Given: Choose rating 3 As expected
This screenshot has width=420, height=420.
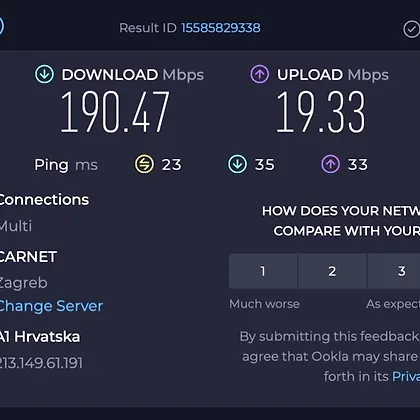Looking at the screenshot, I should click(394, 271).
